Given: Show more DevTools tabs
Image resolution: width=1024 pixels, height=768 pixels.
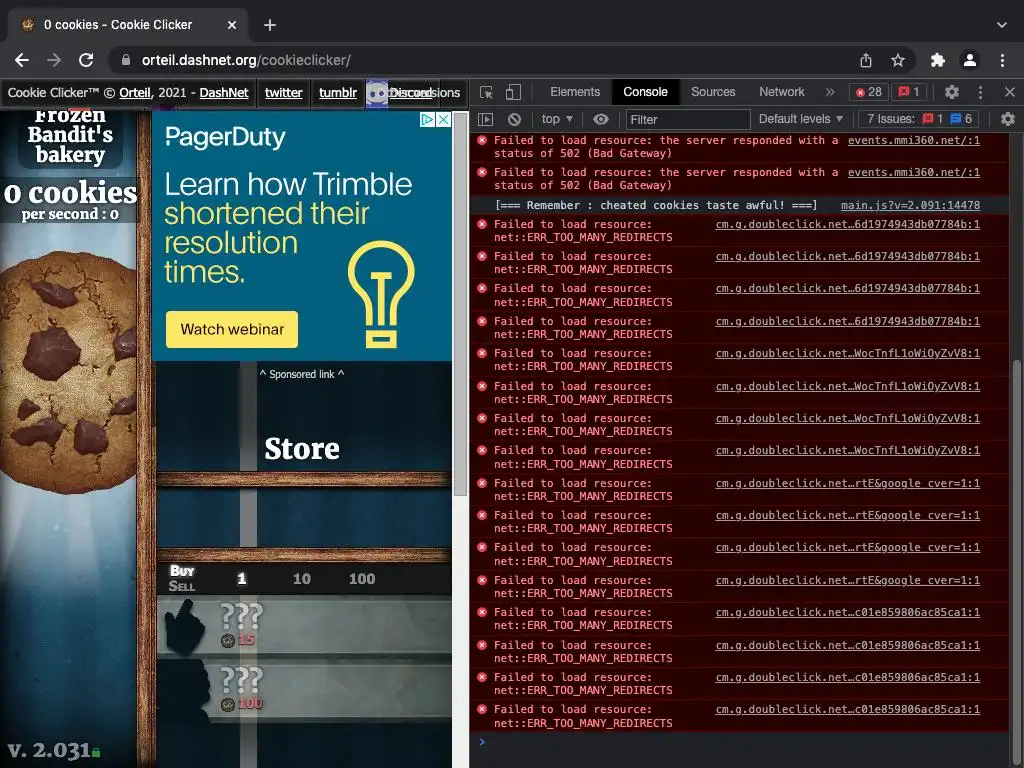Looking at the screenshot, I should 830,92.
